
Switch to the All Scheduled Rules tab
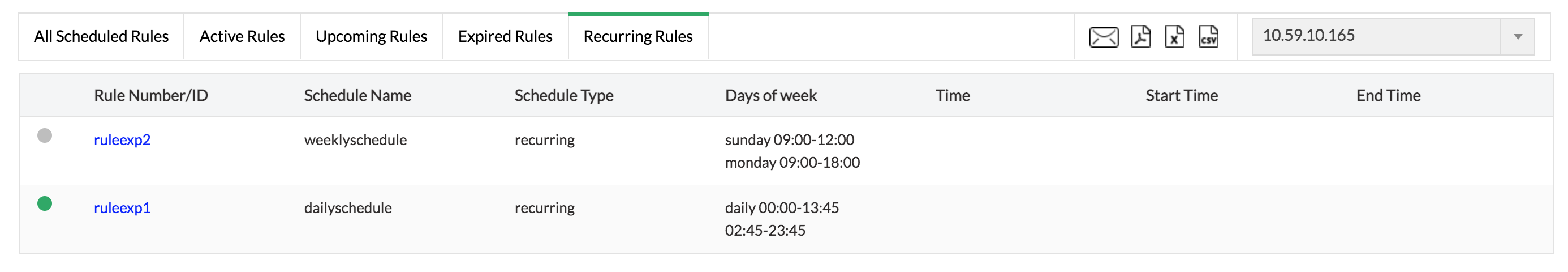pyautogui.click(x=101, y=37)
